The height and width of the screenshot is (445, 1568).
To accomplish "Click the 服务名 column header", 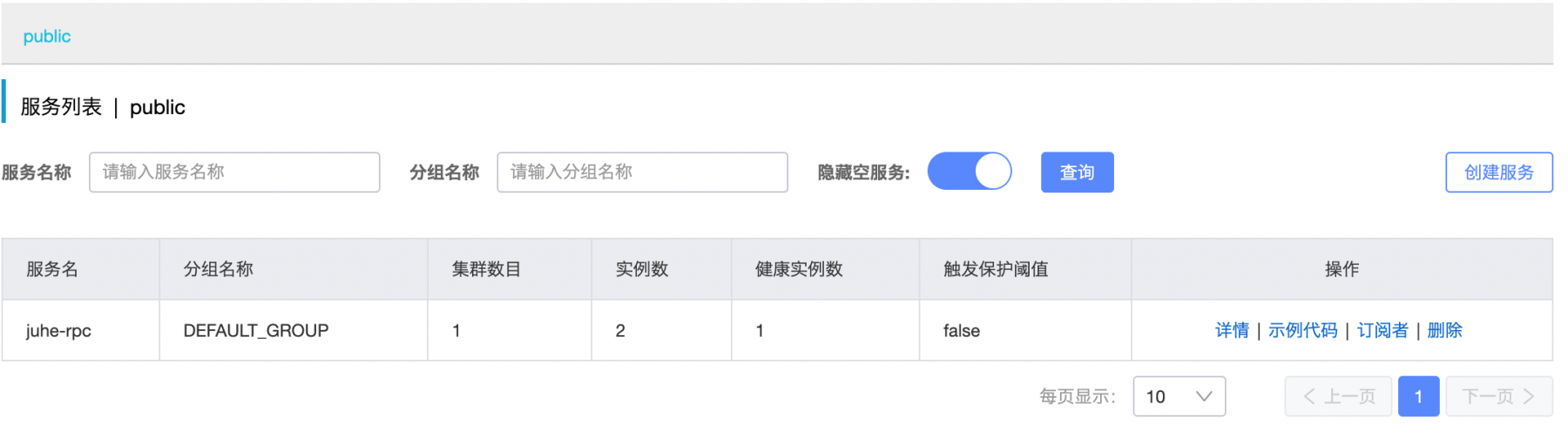I will coord(81,269).
